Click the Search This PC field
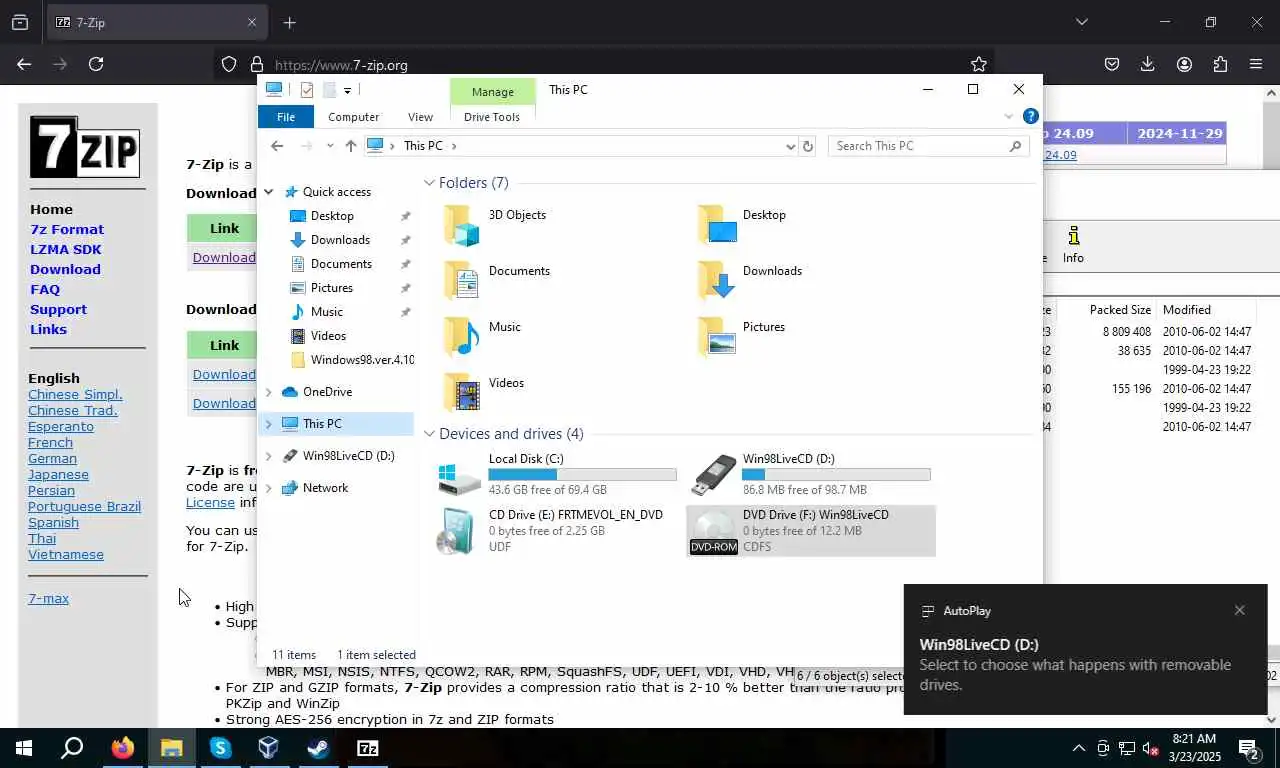The width and height of the screenshot is (1280, 768). (x=928, y=146)
